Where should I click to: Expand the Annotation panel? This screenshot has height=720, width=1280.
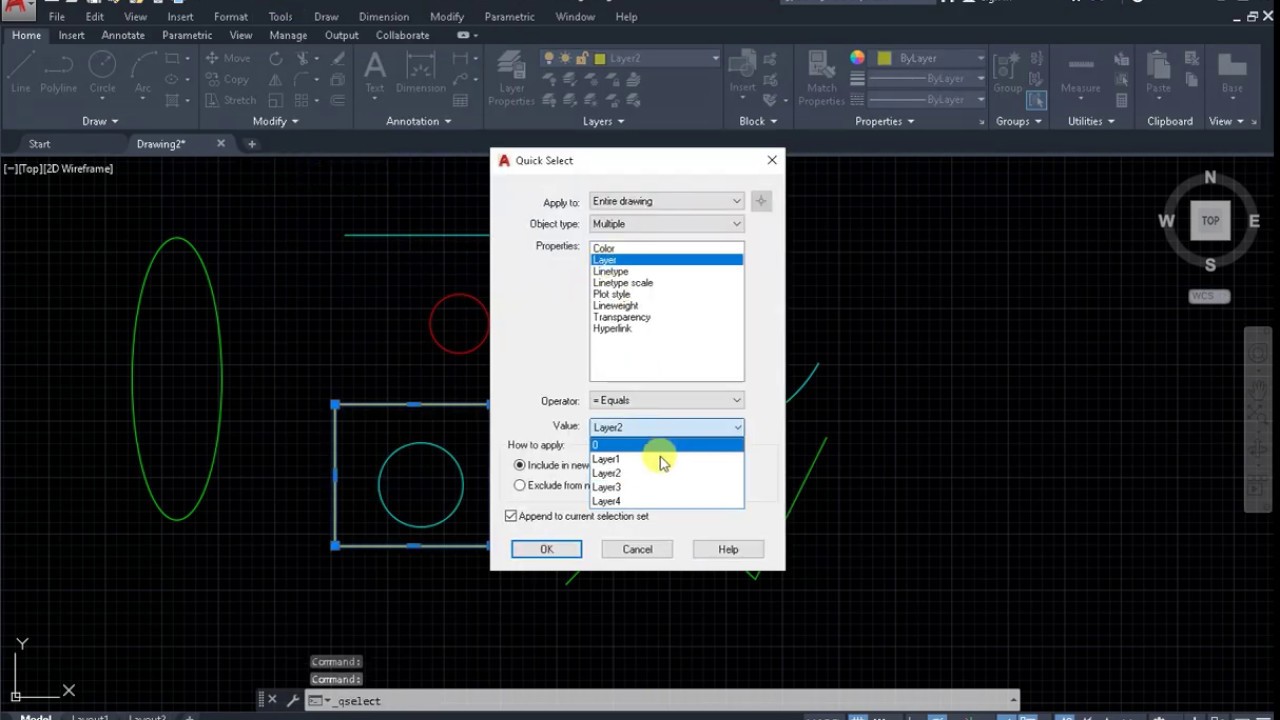(418, 121)
